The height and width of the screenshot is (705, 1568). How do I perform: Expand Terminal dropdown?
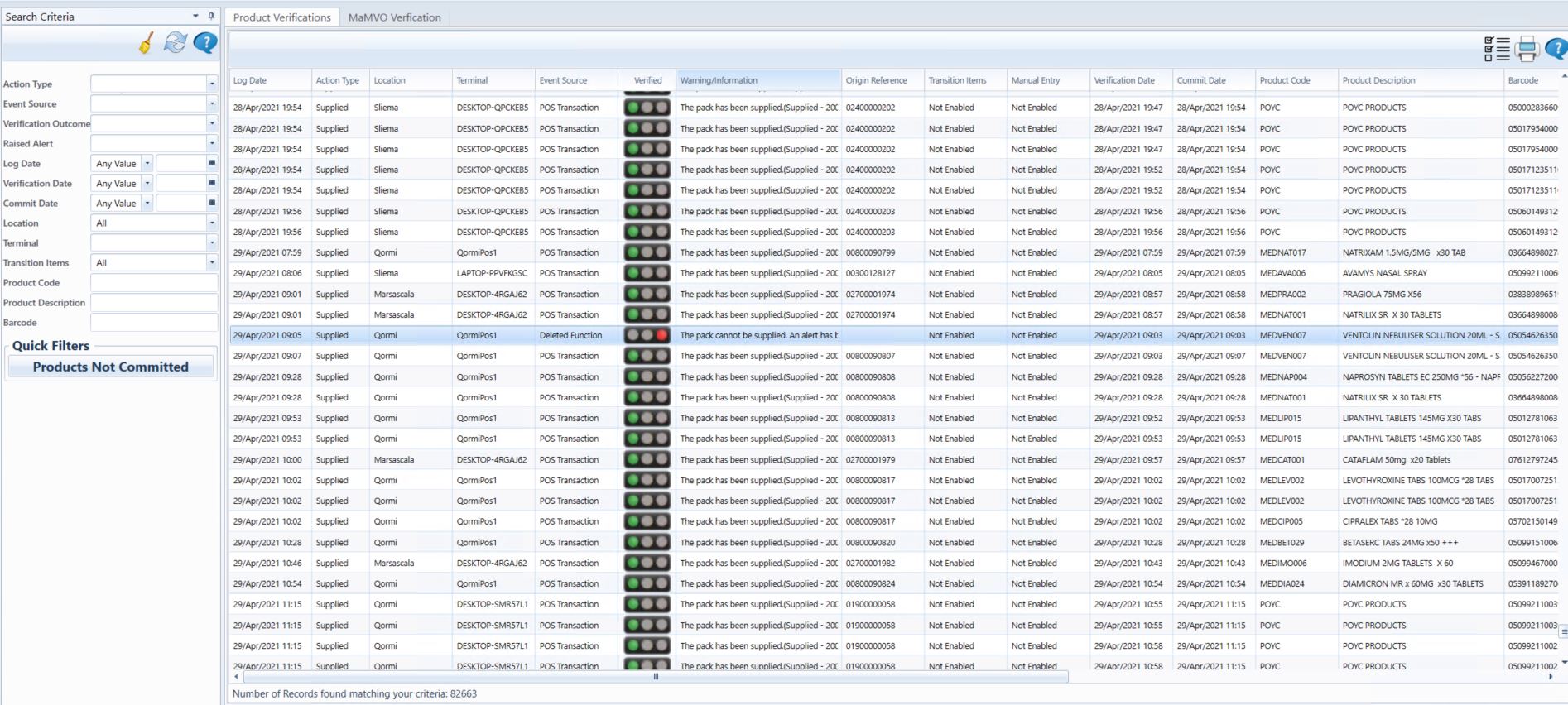[212, 242]
